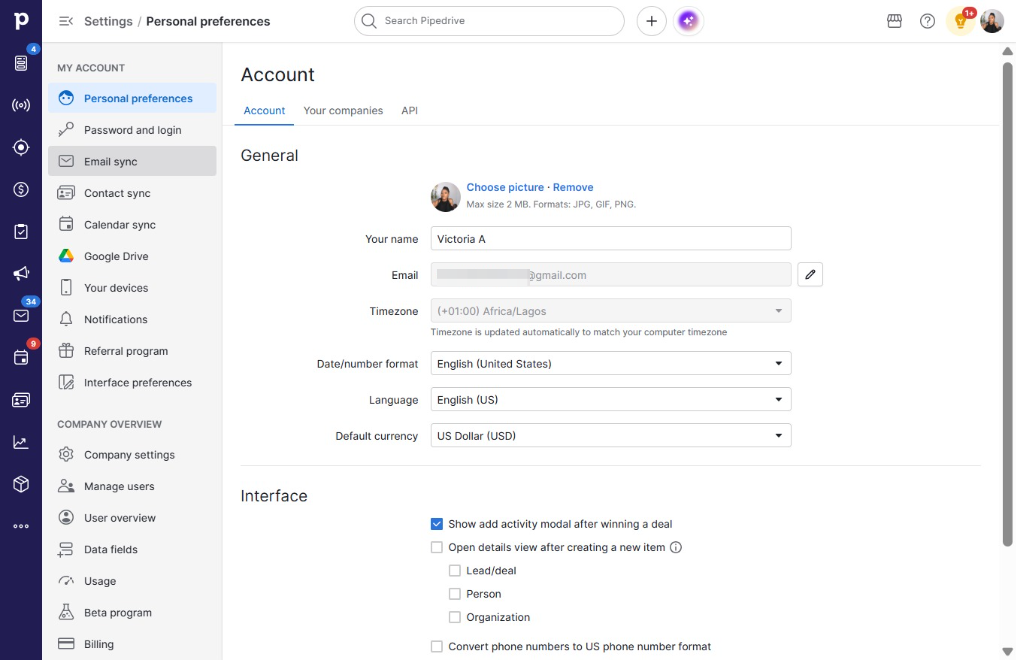Open the Products cube sidebar icon
Image resolution: width=1016 pixels, height=660 pixels.
[21, 484]
